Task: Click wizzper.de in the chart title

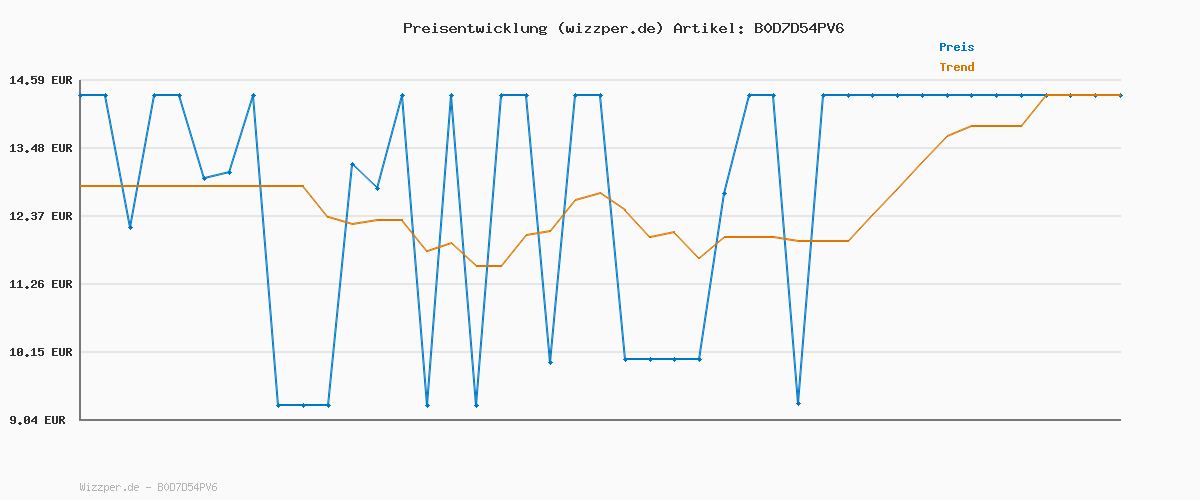Action: coord(610,28)
